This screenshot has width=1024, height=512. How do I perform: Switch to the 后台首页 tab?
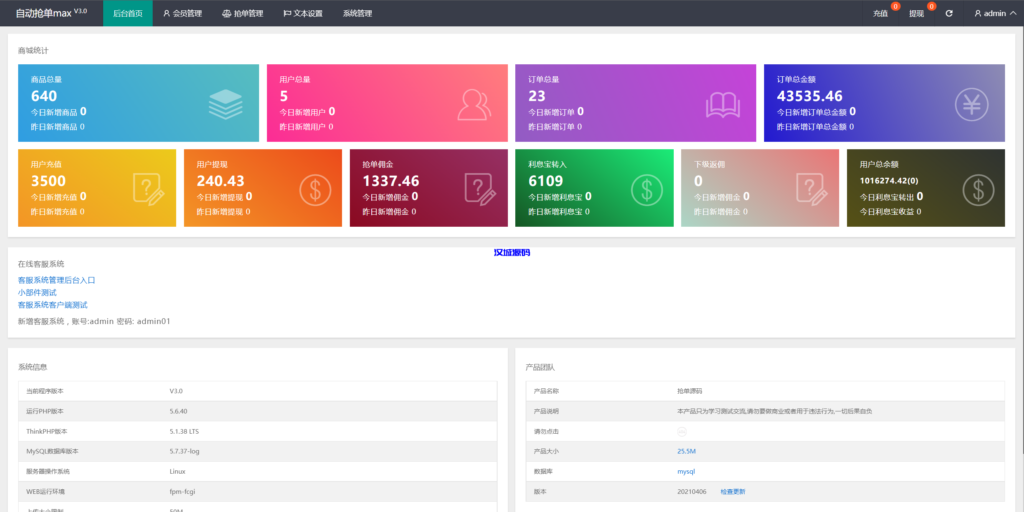[x=127, y=13]
